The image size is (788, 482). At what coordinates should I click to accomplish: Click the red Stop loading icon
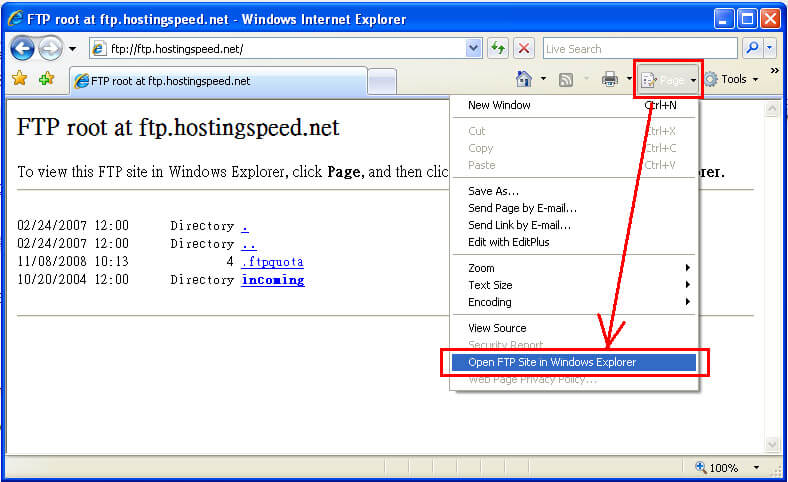[x=524, y=48]
